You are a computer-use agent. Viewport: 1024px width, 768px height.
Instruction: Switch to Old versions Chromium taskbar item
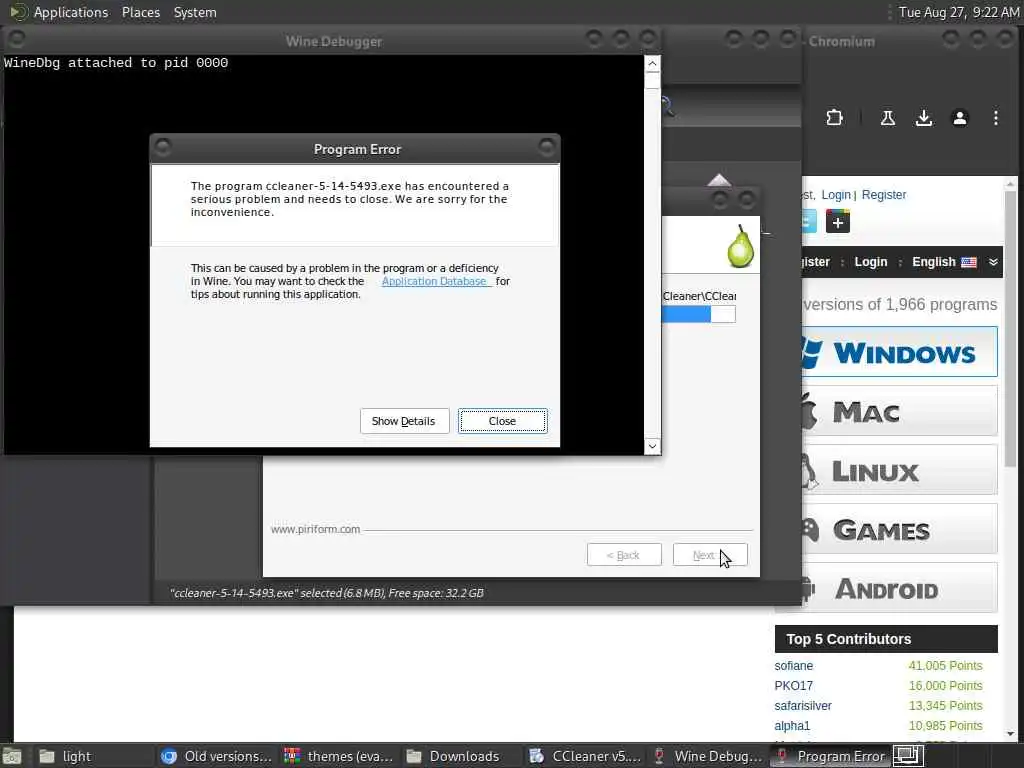tap(217, 756)
